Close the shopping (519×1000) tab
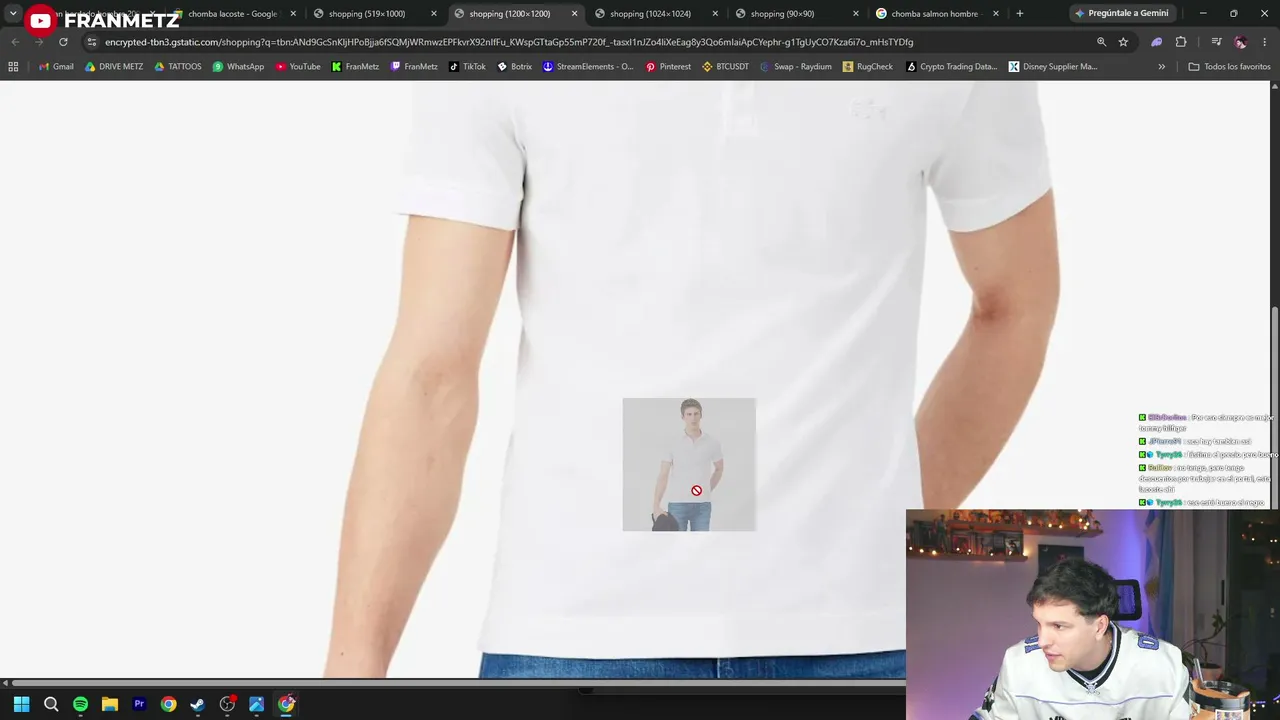Image resolution: width=1280 pixels, height=720 pixels. pyautogui.click(x=434, y=14)
